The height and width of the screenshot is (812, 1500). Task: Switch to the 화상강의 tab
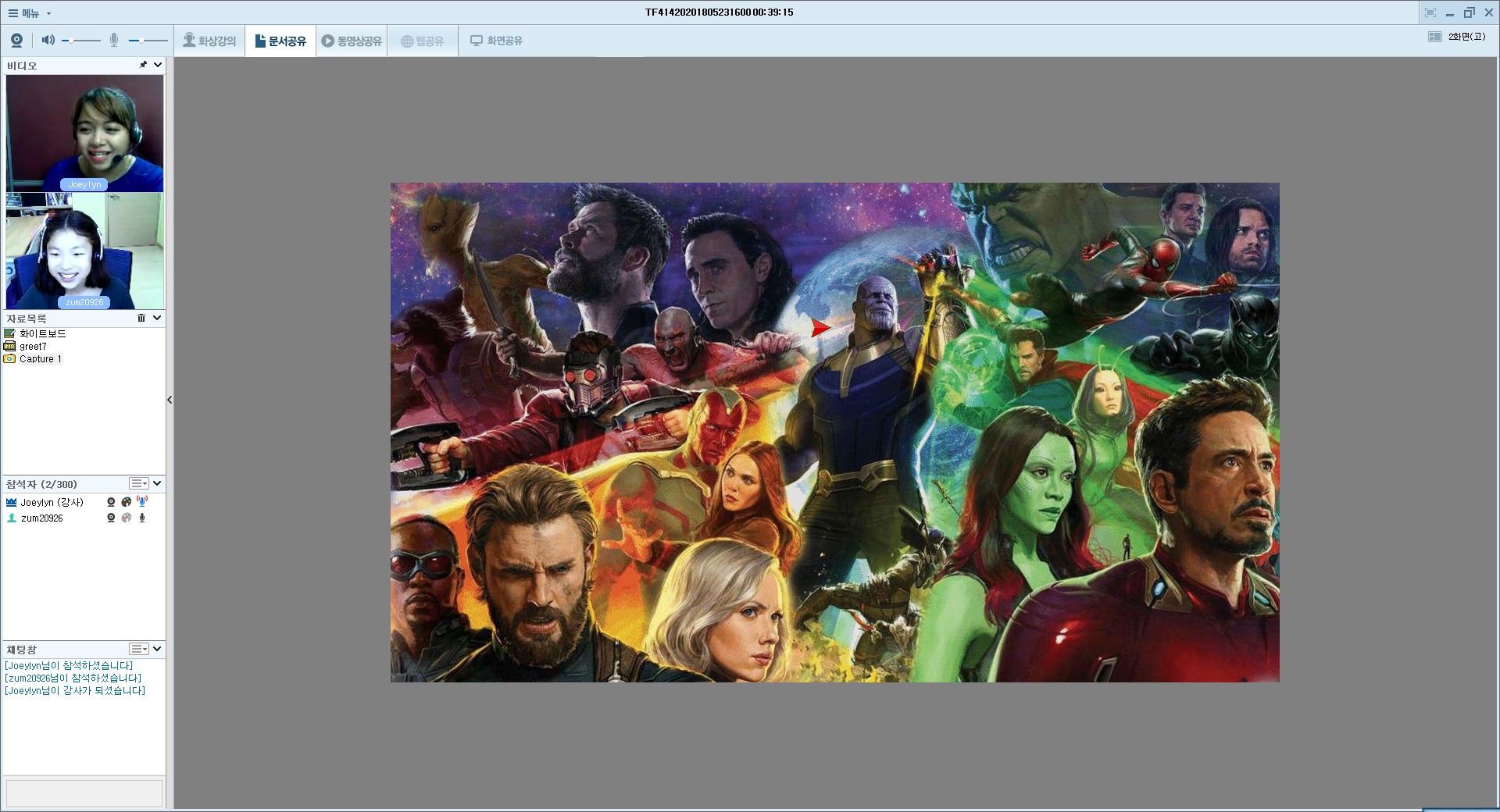coord(209,41)
